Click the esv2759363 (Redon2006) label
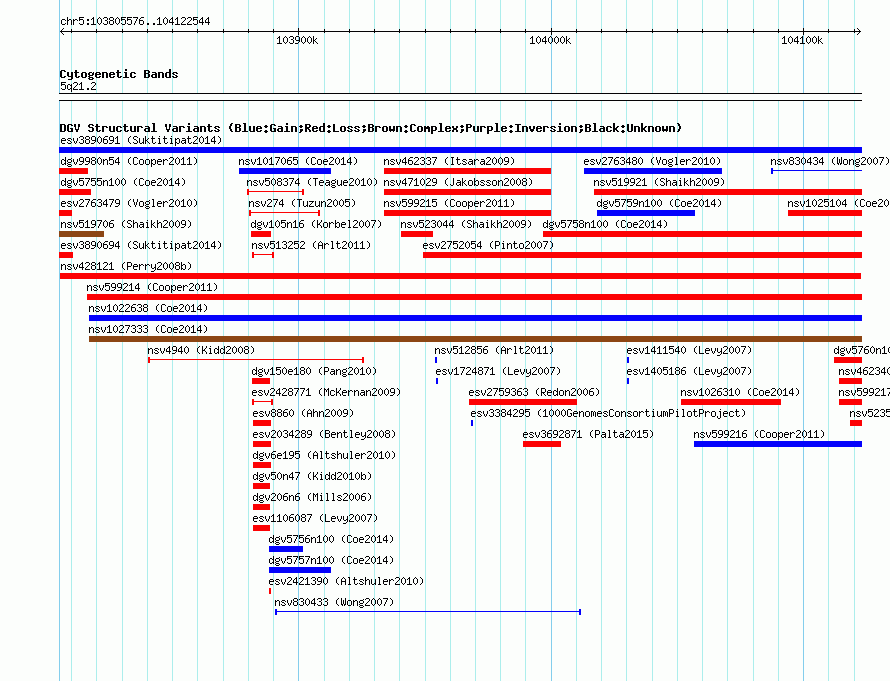This screenshot has height=681, width=890. pyautogui.click(x=534, y=392)
